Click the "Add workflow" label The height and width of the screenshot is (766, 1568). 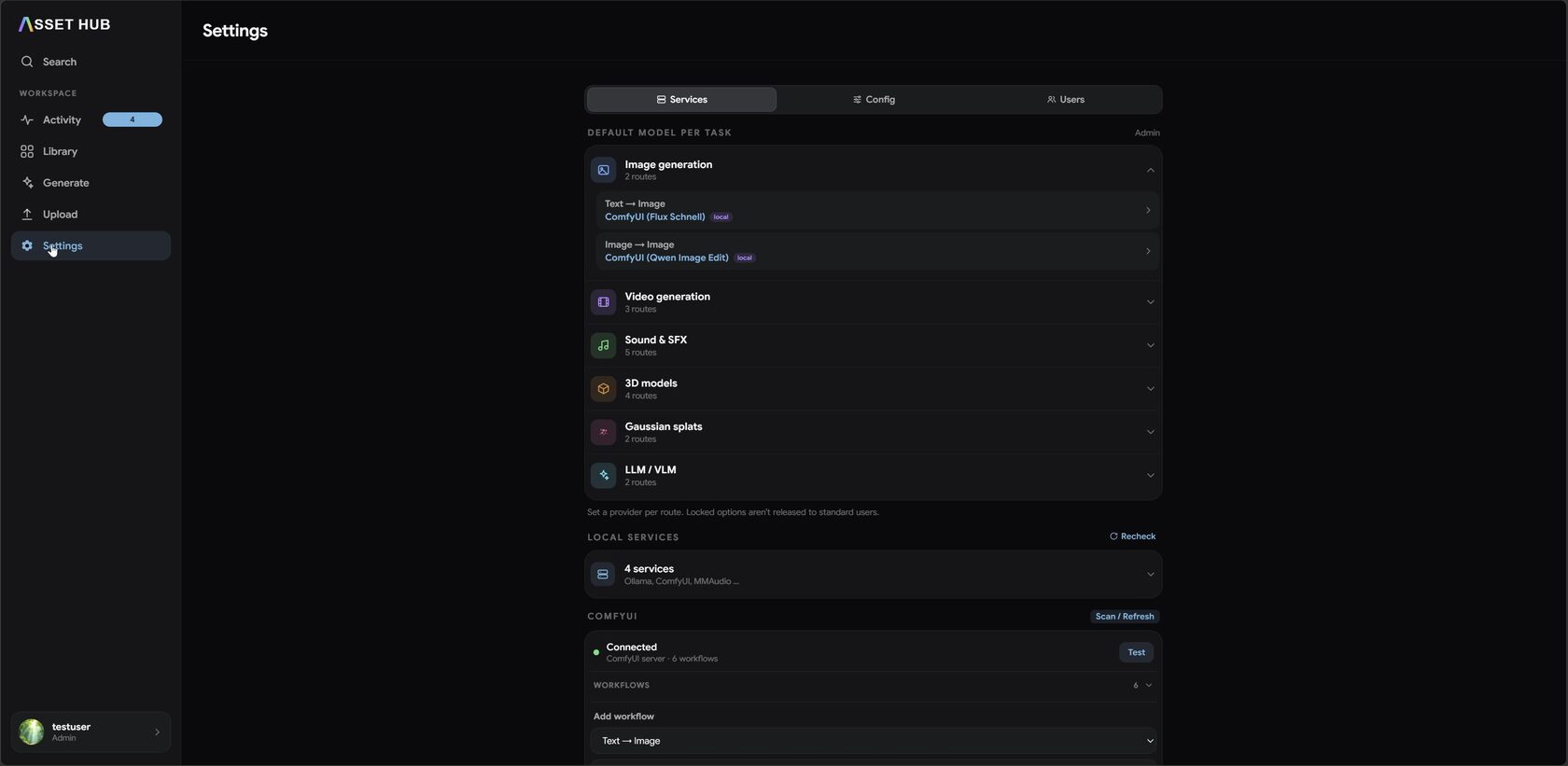623,717
